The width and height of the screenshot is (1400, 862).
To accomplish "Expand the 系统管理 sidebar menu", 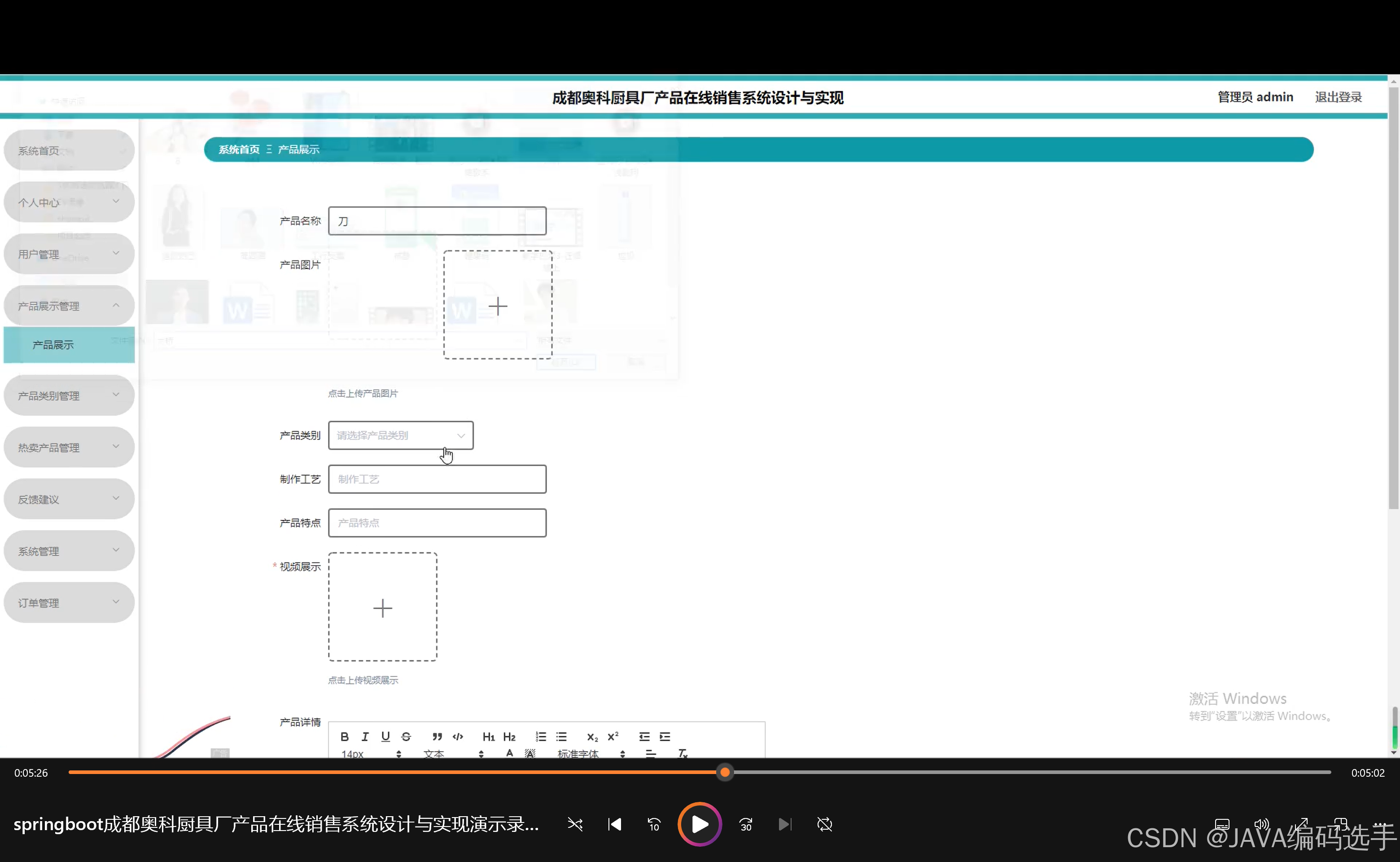I will [69, 551].
